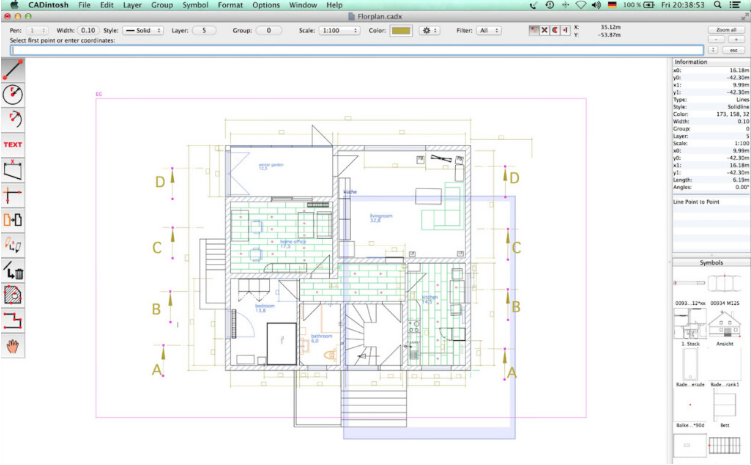Image resolution: width=751 pixels, height=465 pixels.
Task: Select the Ansicht house symbol thumbnail
Action: click(726, 323)
